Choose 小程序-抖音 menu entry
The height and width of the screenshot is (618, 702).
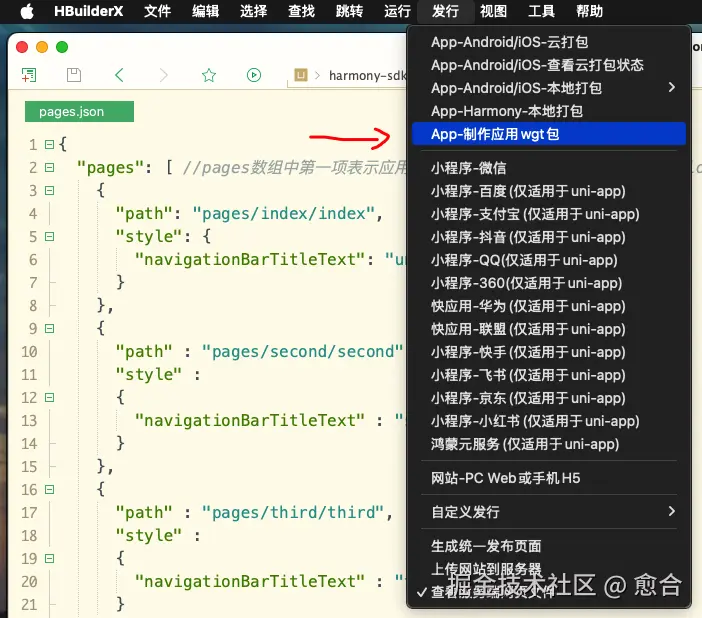pyautogui.click(x=549, y=237)
